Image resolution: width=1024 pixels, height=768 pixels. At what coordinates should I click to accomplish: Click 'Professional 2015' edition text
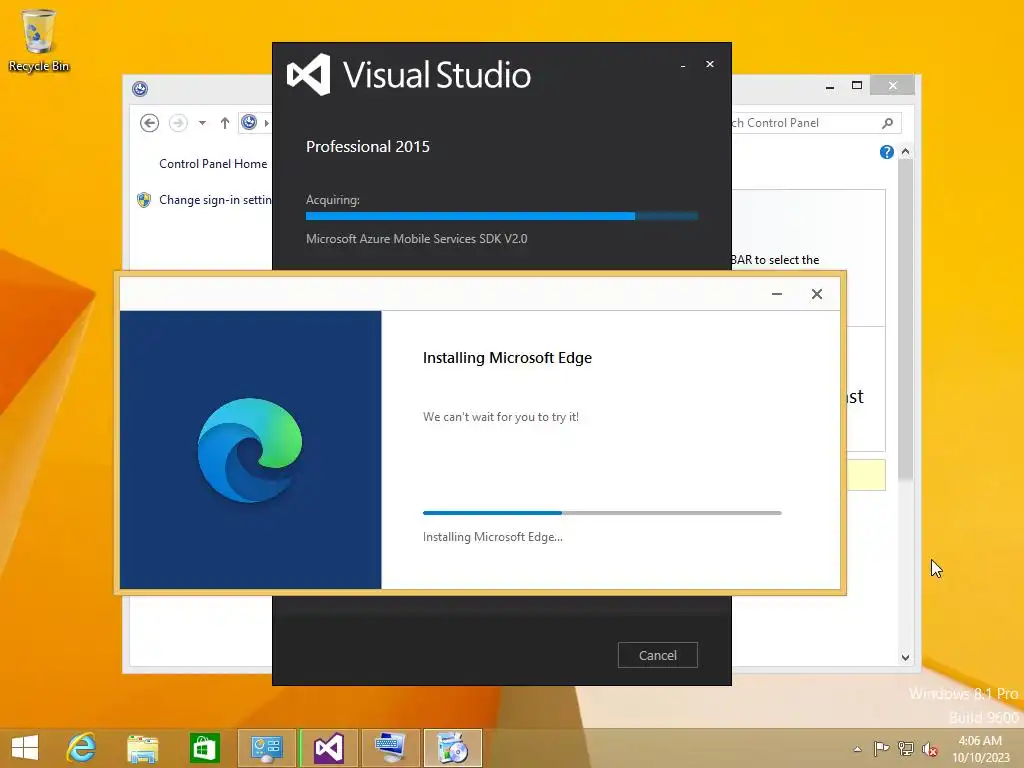pos(368,146)
